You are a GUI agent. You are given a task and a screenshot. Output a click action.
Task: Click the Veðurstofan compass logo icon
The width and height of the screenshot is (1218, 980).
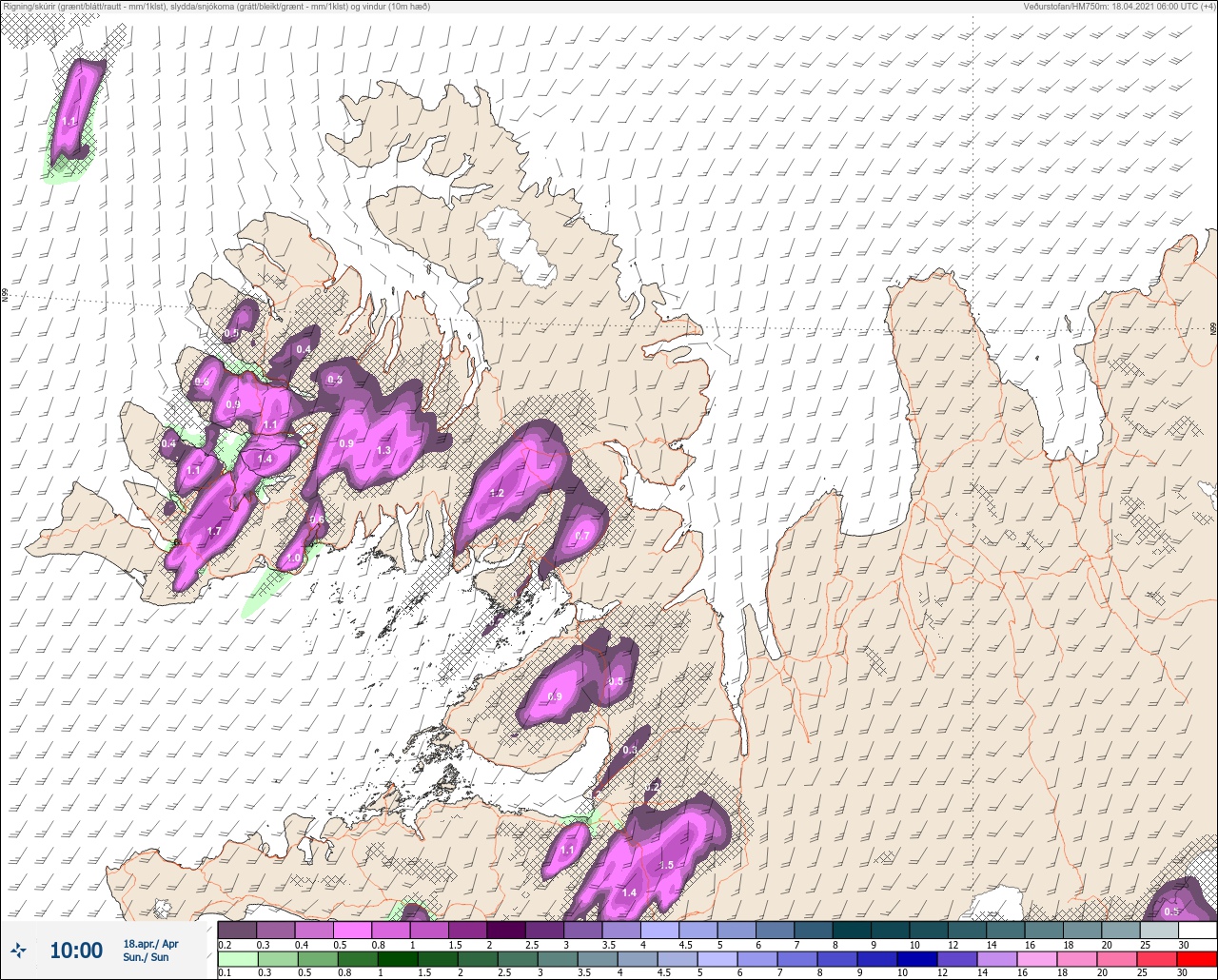(x=19, y=950)
